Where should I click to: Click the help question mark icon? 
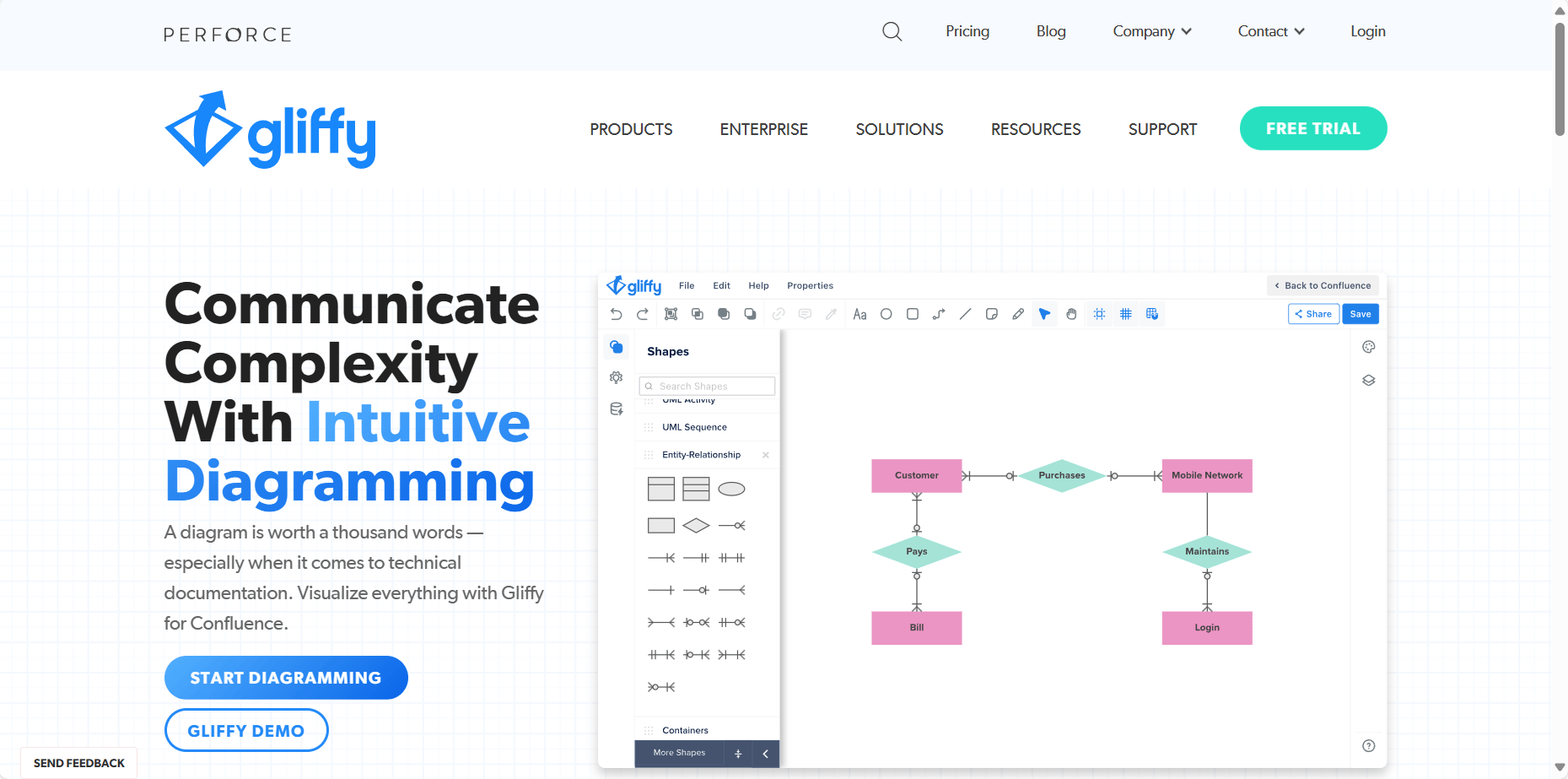click(1369, 746)
